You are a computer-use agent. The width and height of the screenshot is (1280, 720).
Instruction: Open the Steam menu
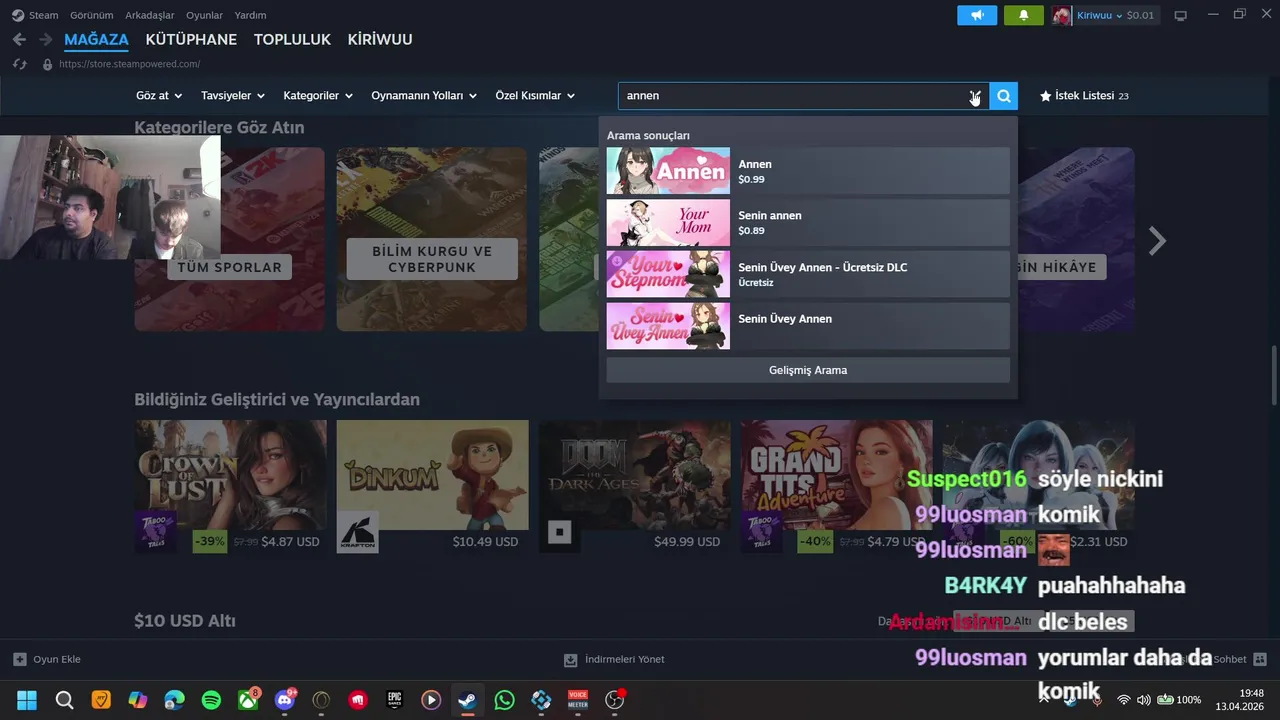(35, 15)
